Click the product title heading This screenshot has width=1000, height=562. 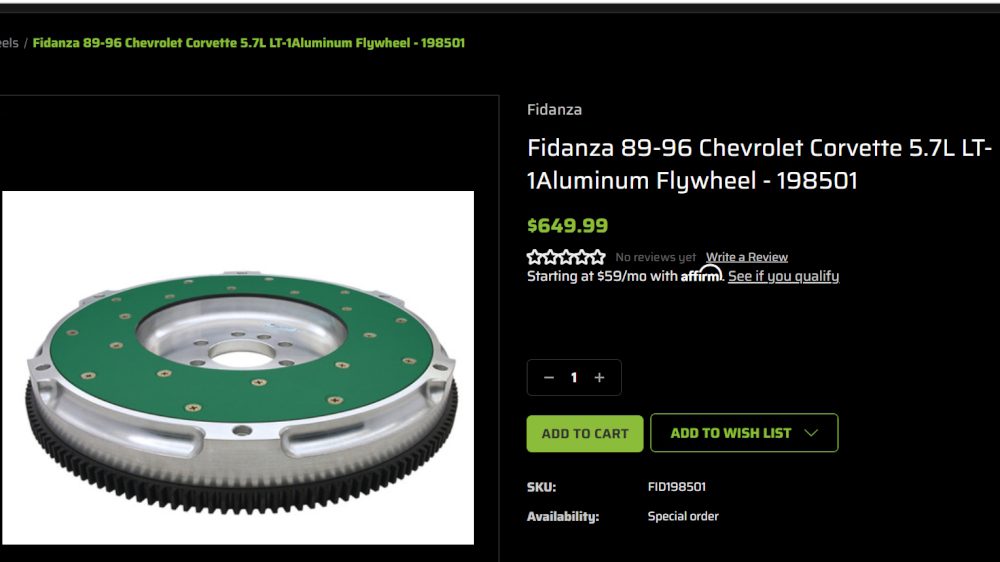point(759,164)
